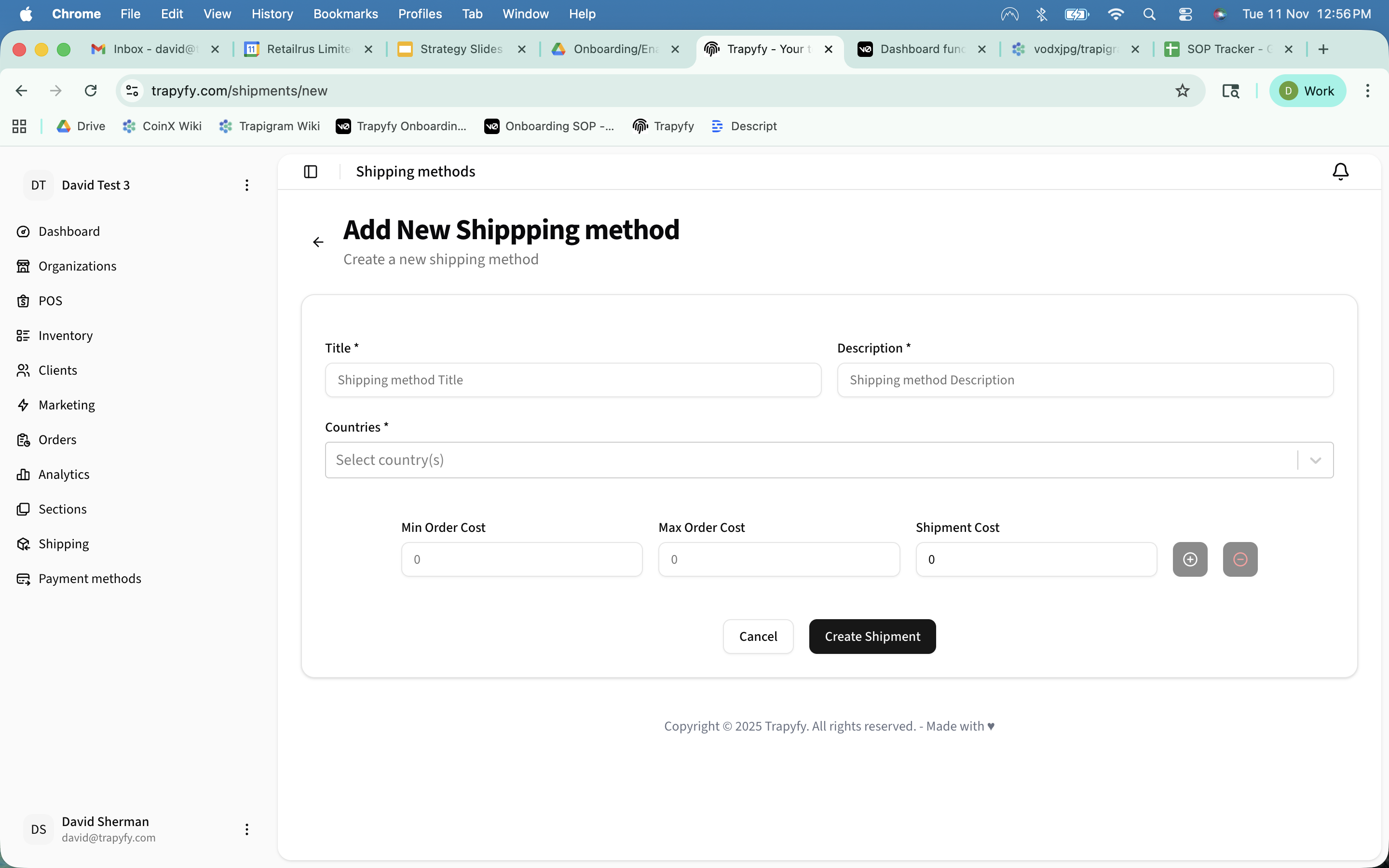Switch to Strategy Slides tab
The height and width of the screenshot is (868, 1389).
(461, 49)
